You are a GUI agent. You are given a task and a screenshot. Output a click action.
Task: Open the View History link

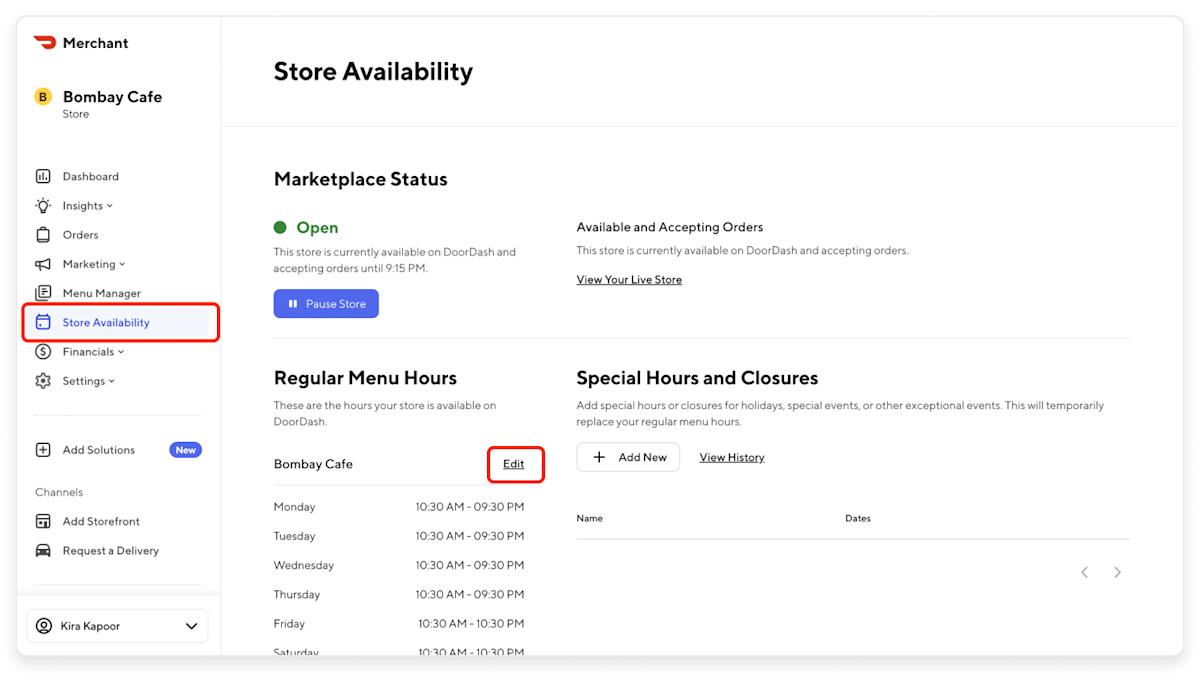(732, 457)
